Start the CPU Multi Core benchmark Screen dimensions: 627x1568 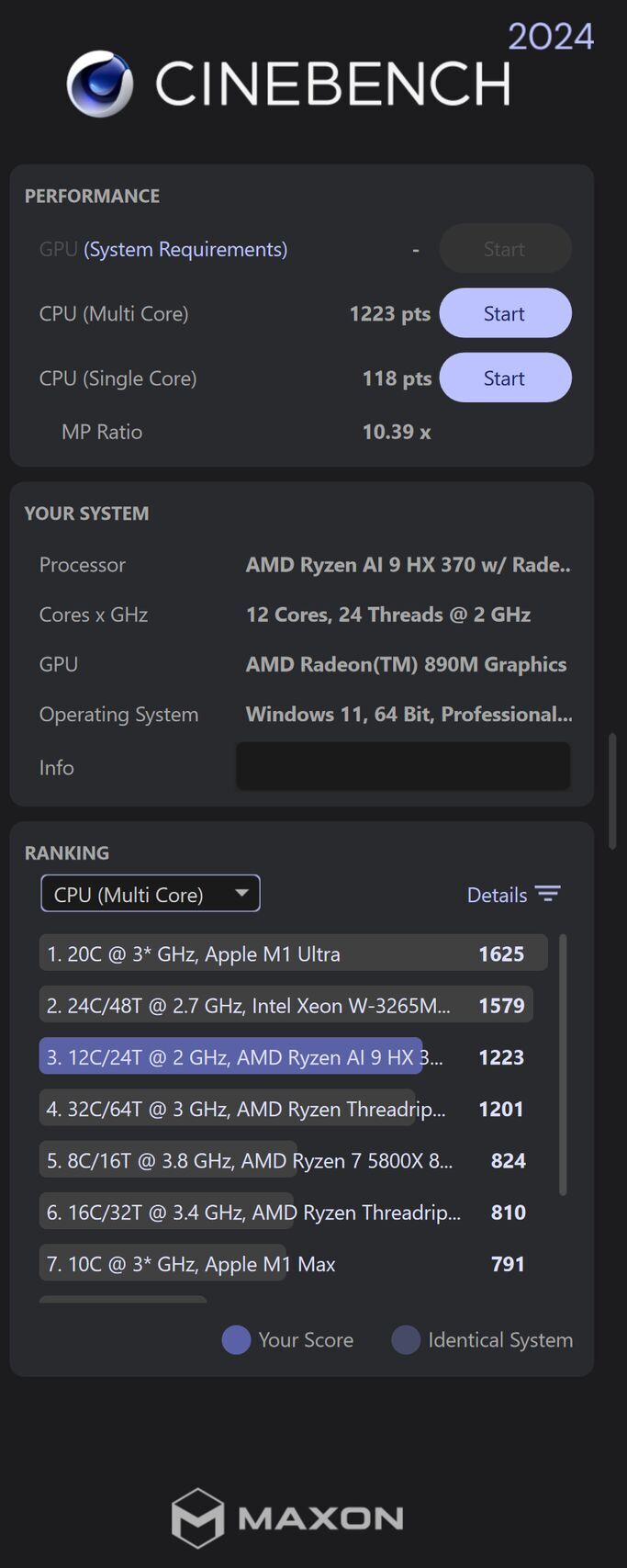[505, 313]
